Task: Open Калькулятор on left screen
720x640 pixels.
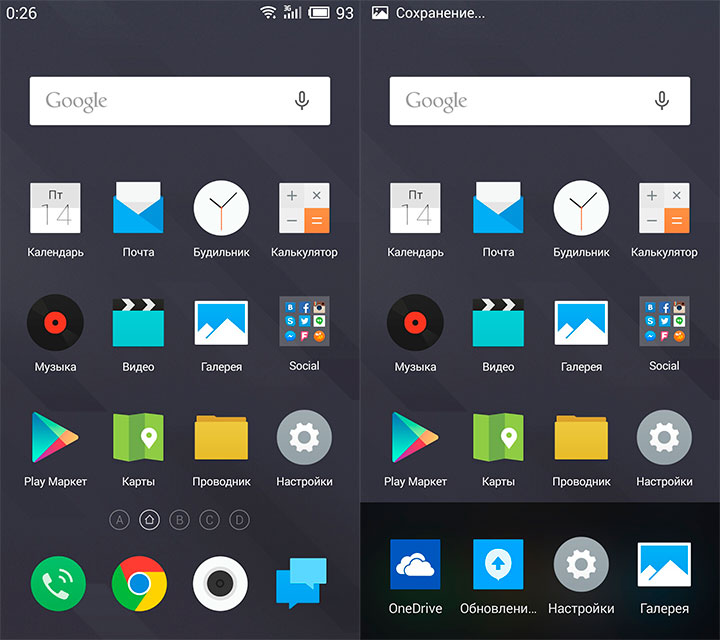Action: (x=304, y=208)
